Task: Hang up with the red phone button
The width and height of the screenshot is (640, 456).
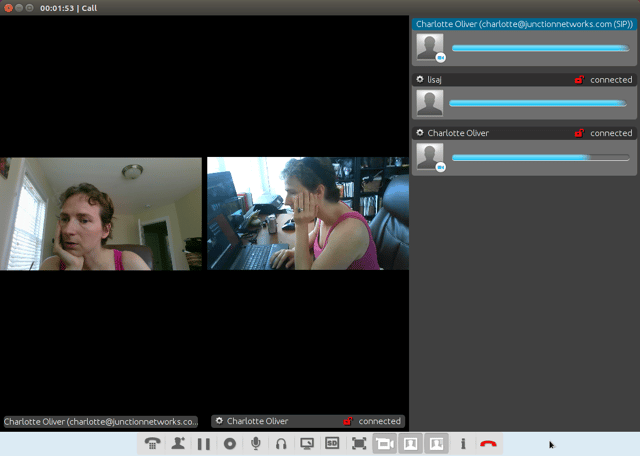Action: pyautogui.click(x=488, y=443)
